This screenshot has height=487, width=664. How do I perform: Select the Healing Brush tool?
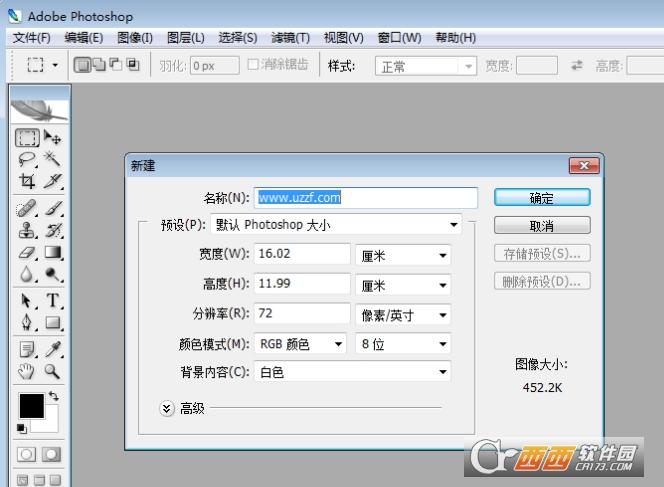pyautogui.click(x=27, y=208)
